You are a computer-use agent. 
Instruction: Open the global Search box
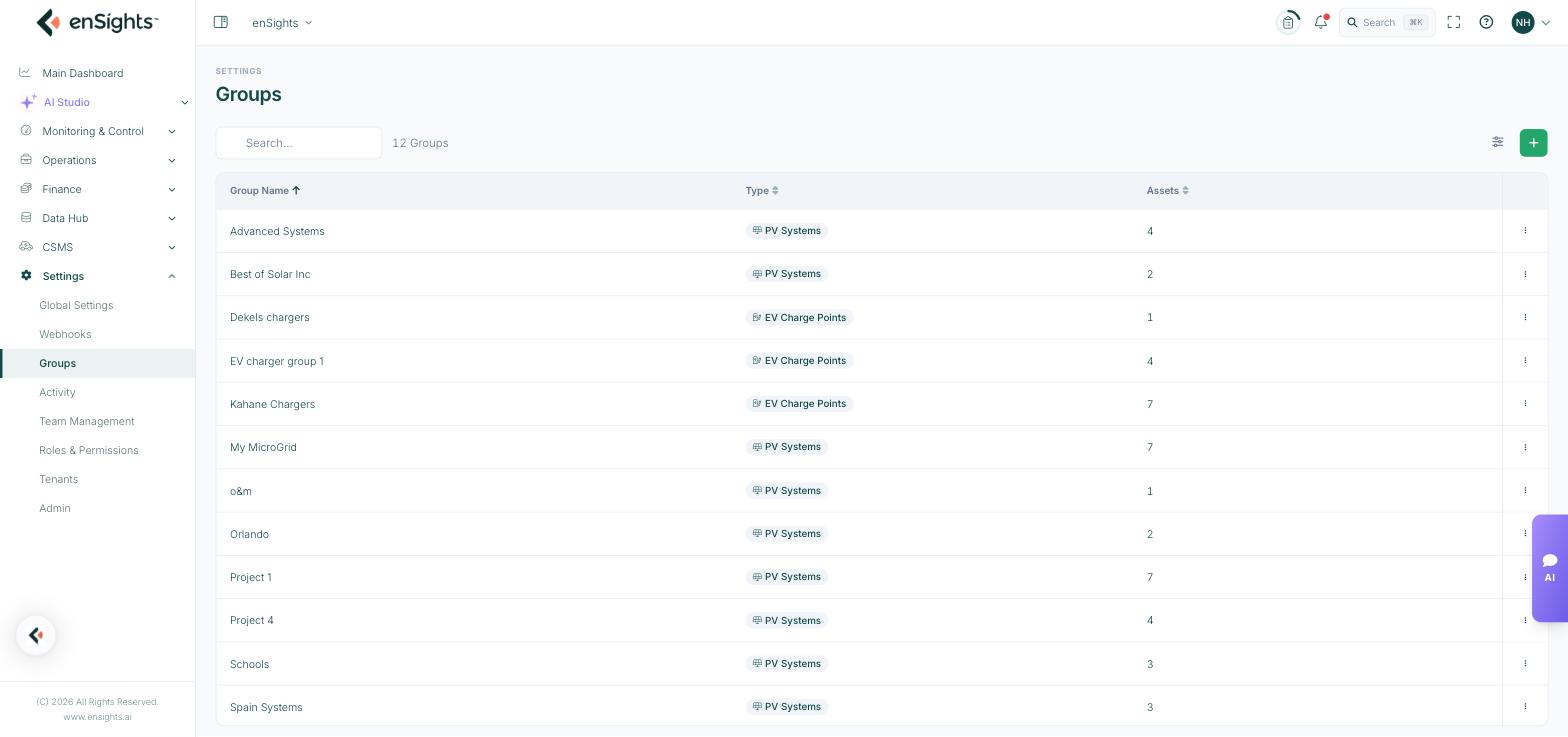1387,22
